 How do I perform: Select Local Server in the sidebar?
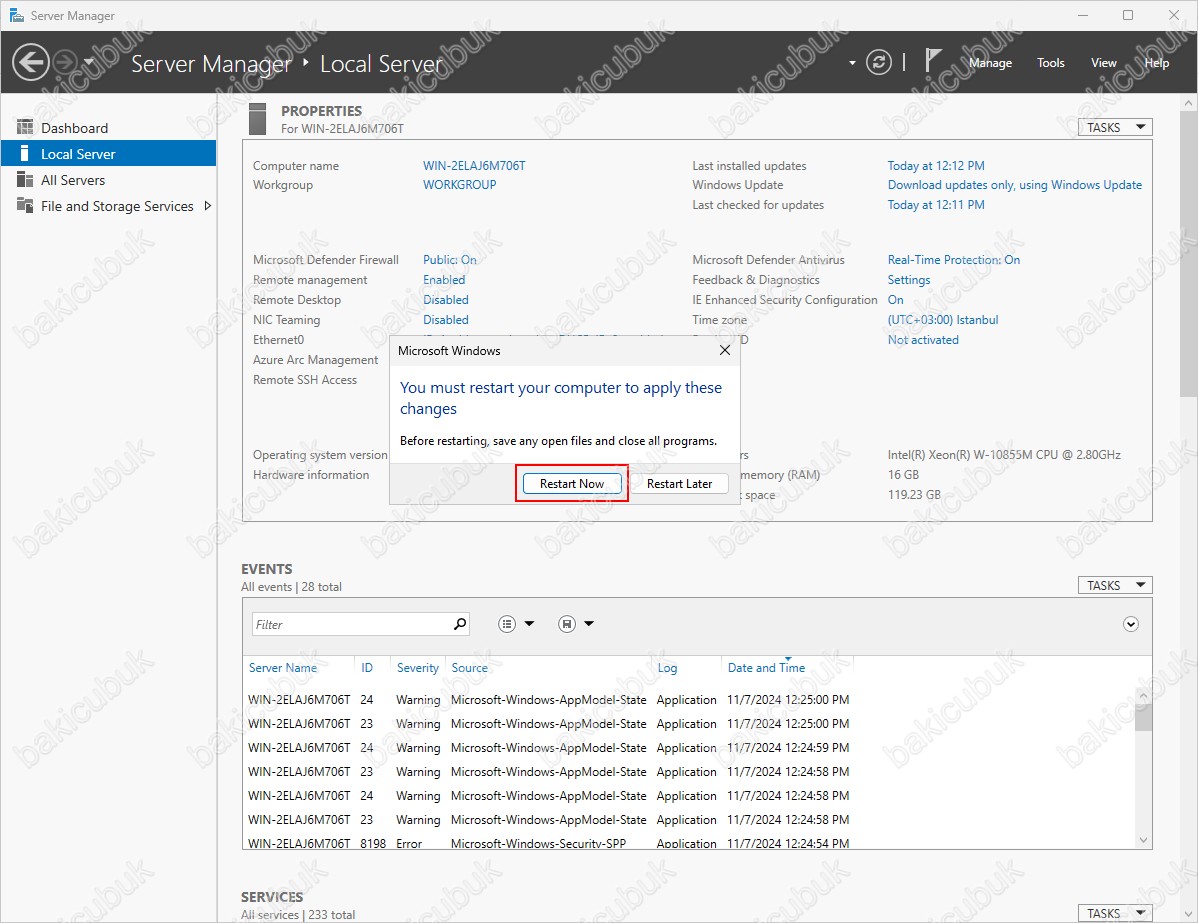click(108, 154)
